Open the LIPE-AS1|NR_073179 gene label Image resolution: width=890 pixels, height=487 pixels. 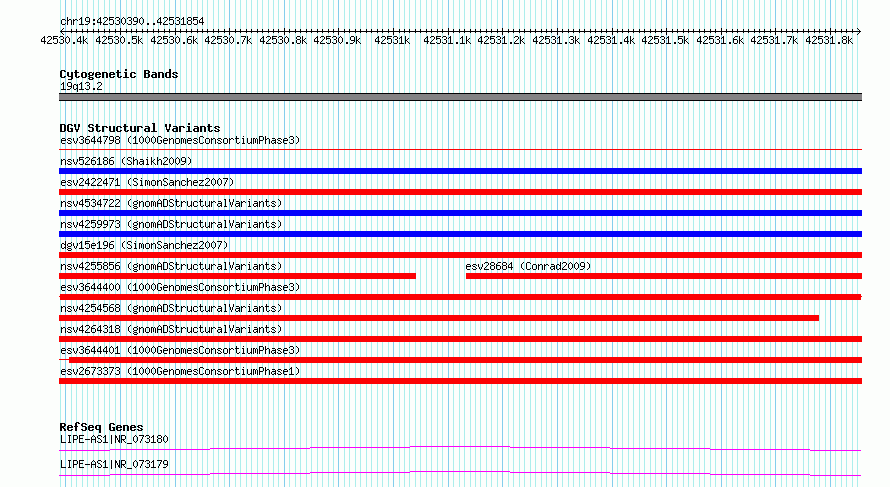(114, 464)
